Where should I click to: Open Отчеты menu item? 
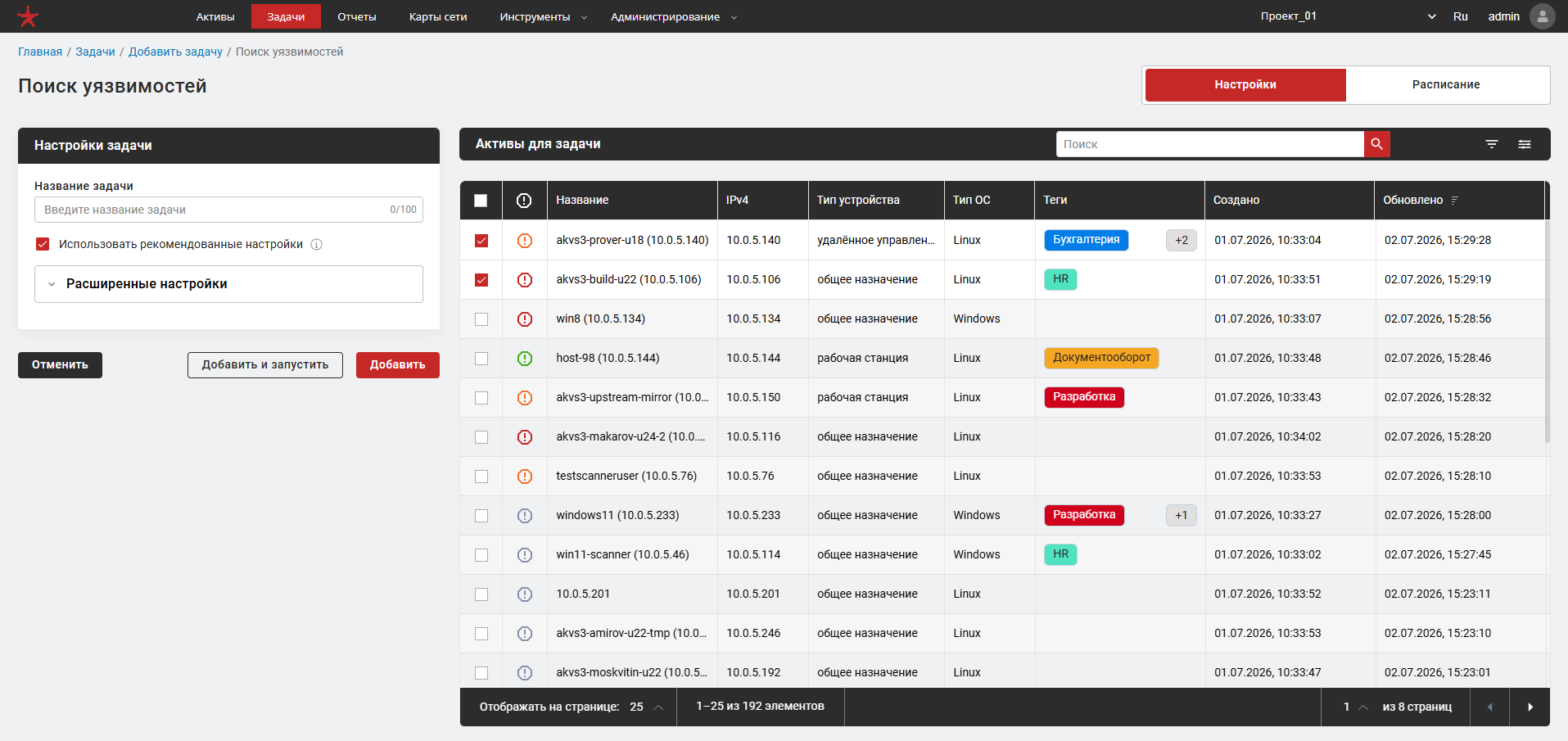357,16
